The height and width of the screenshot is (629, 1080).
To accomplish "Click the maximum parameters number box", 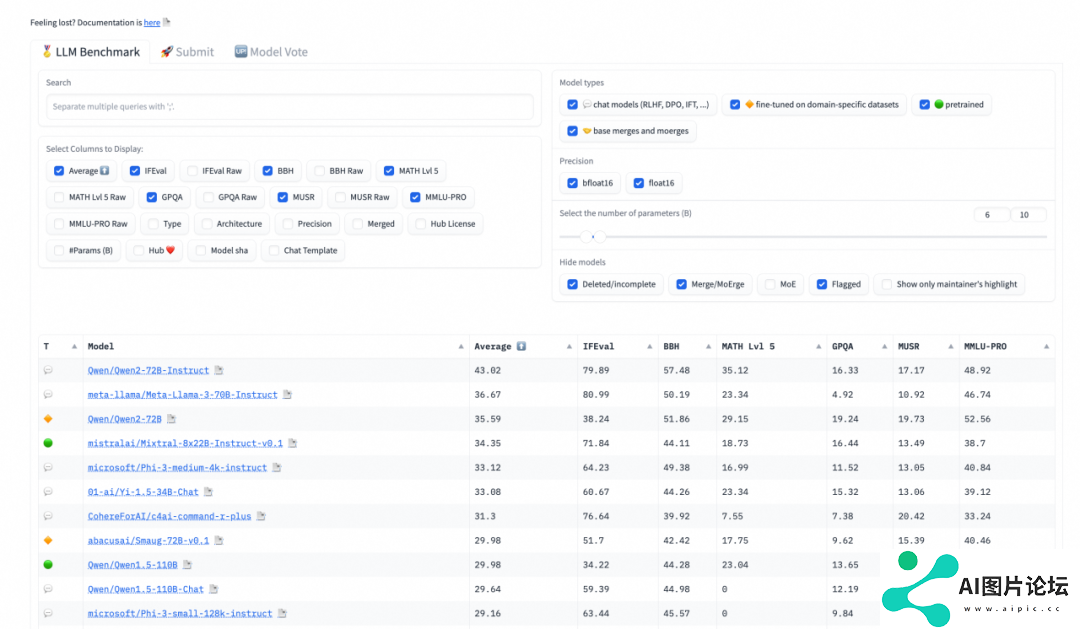I will tap(1028, 215).
